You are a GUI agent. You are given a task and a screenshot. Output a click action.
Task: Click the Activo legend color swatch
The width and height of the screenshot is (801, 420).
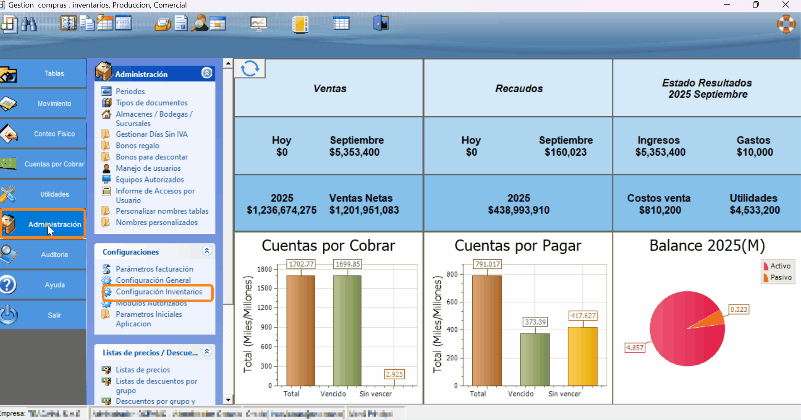pyautogui.click(x=766, y=266)
